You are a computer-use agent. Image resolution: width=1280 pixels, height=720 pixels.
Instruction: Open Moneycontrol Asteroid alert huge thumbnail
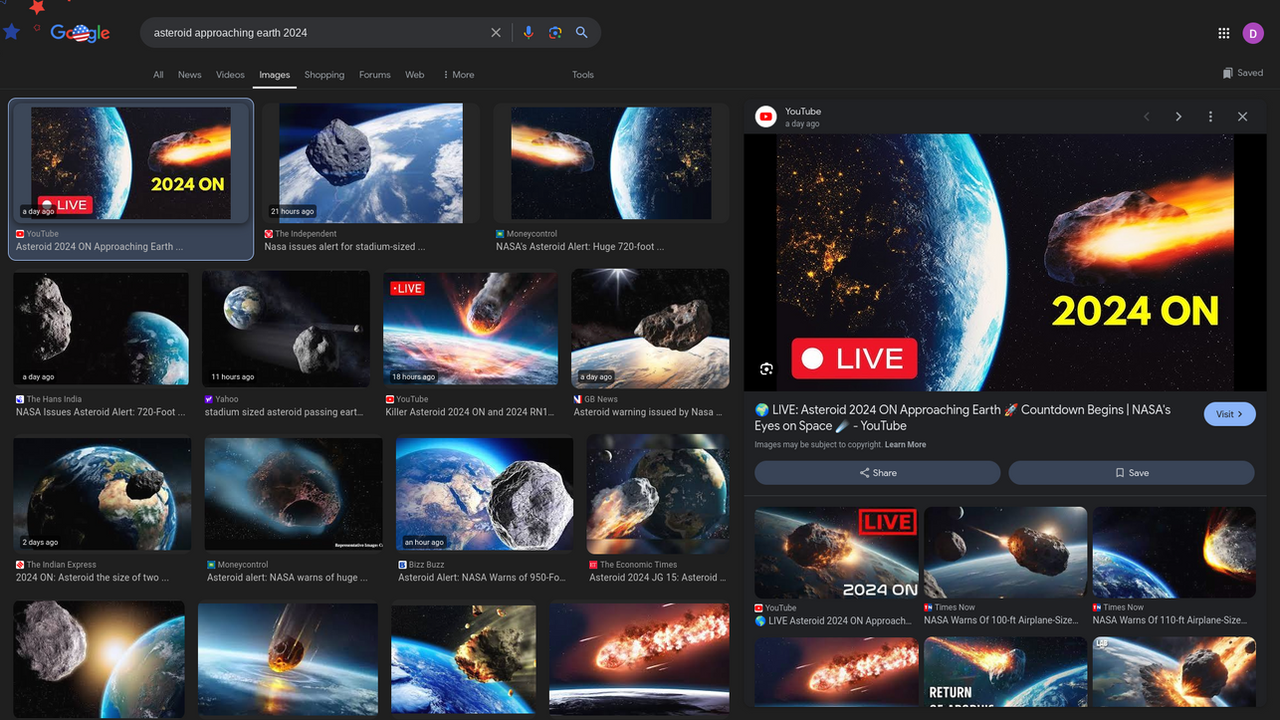[x=293, y=494]
